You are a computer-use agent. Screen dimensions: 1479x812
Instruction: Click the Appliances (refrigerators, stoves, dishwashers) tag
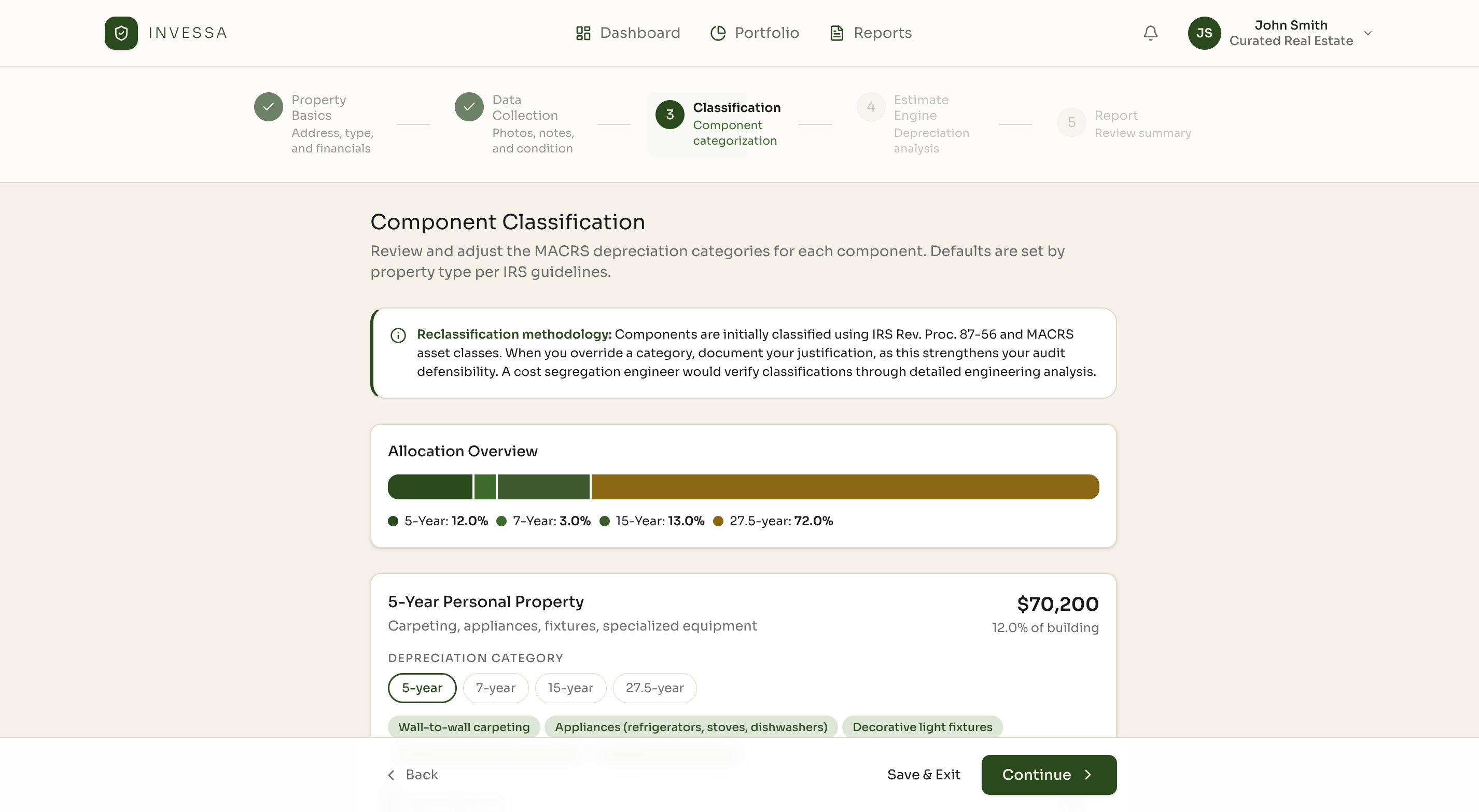[691, 727]
